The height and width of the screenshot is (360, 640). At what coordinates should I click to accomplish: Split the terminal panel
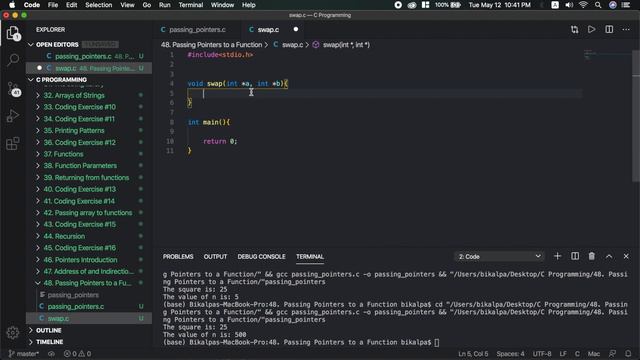tap(575, 256)
